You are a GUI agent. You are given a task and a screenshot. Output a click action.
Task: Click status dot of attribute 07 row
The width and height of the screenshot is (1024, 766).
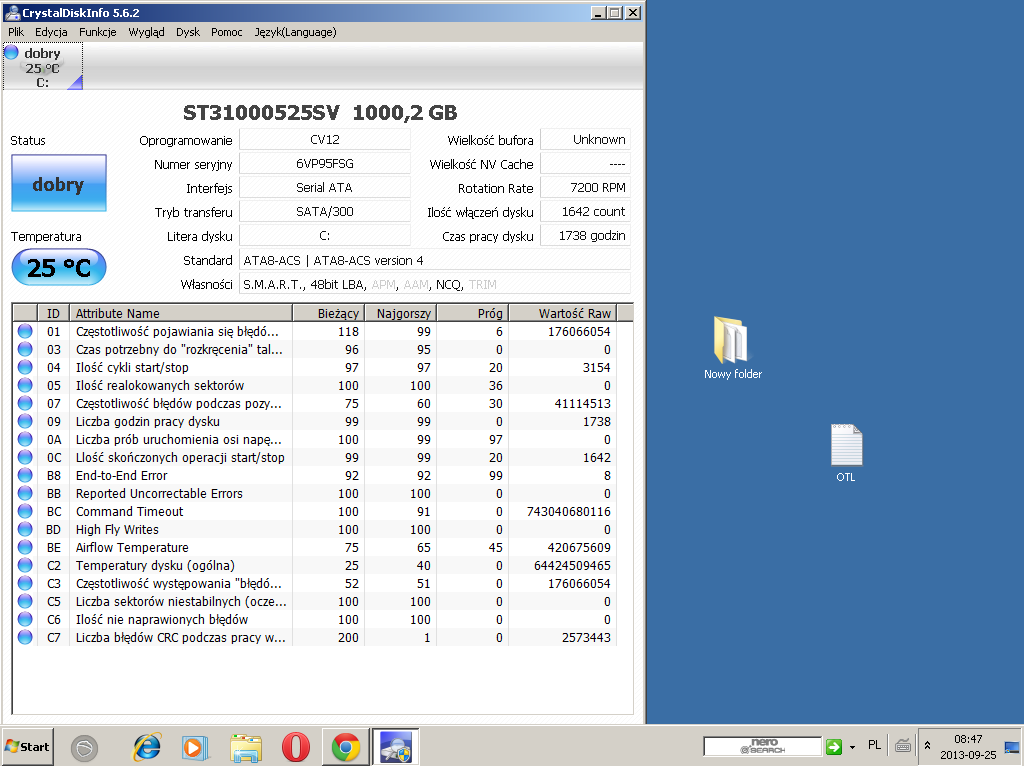25,403
